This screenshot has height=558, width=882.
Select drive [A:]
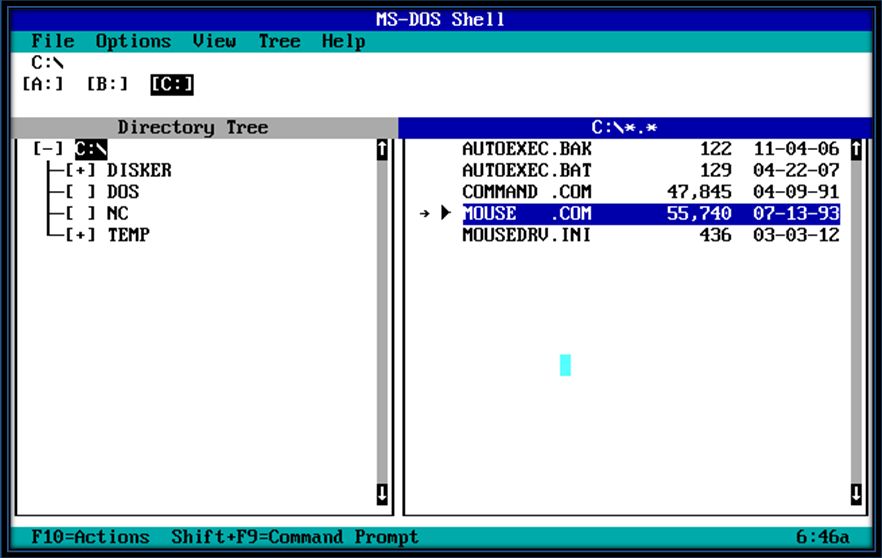(x=43, y=84)
